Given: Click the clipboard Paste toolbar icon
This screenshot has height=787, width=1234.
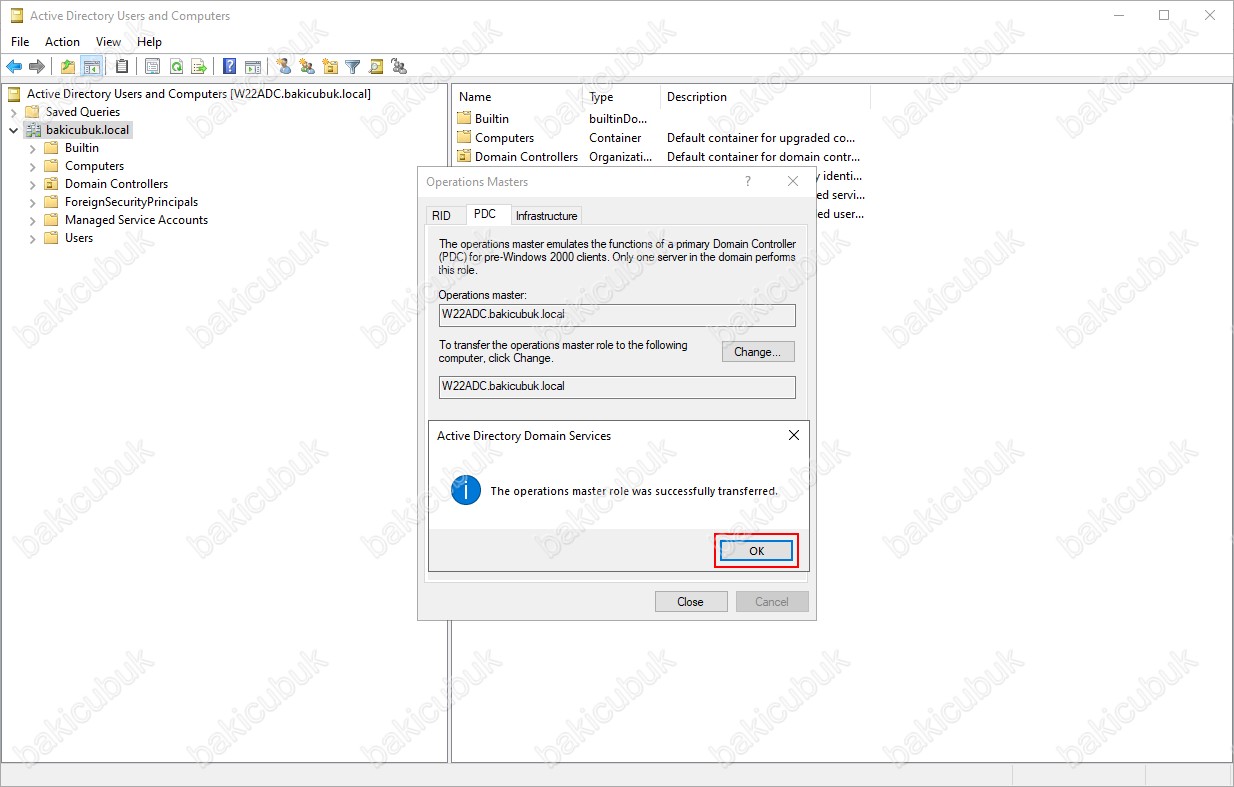Looking at the screenshot, I should (x=122, y=67).
